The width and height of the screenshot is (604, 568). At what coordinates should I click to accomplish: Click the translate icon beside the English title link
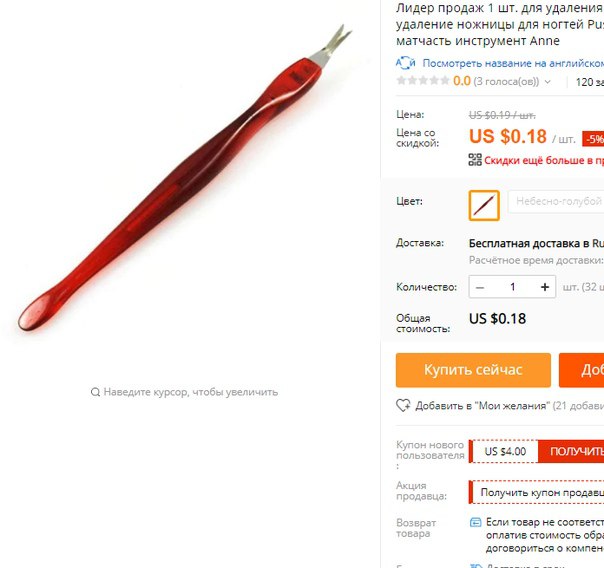[x=406, y=63]
